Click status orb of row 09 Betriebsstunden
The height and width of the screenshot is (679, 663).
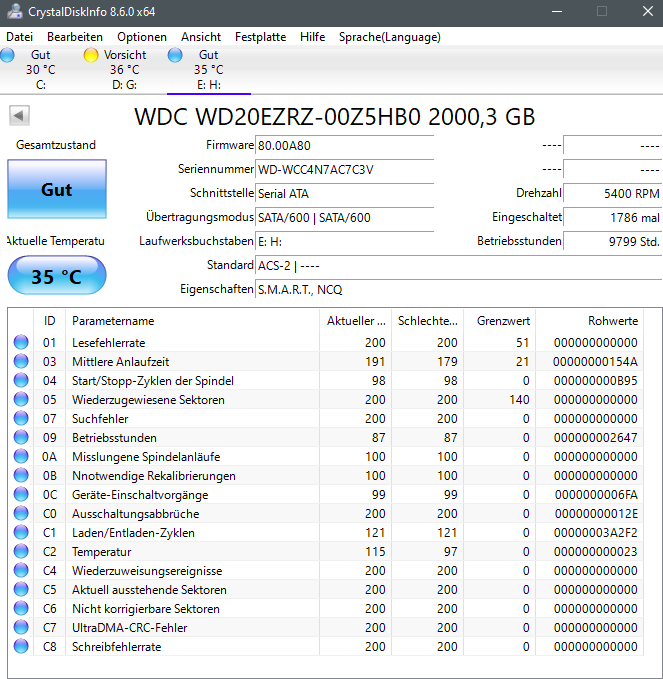pyautogui.click(x=21, y=437)
